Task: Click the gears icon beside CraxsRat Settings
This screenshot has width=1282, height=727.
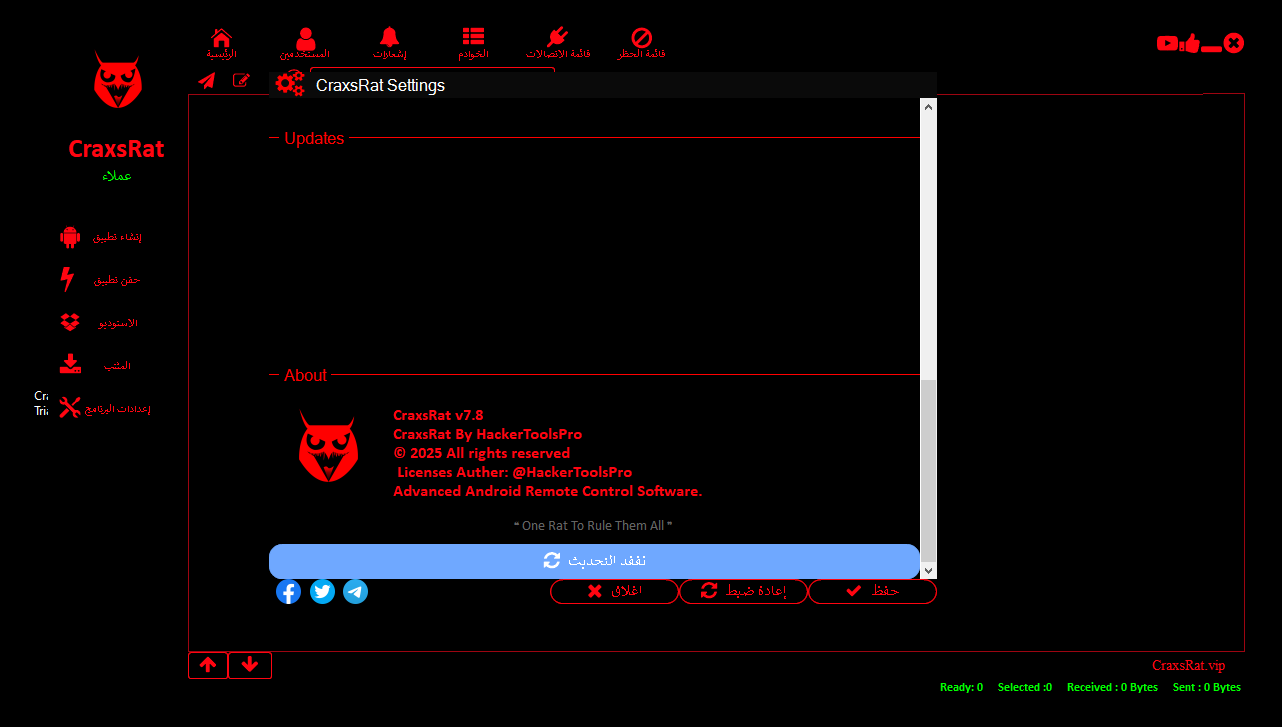Action: point(290,84)
